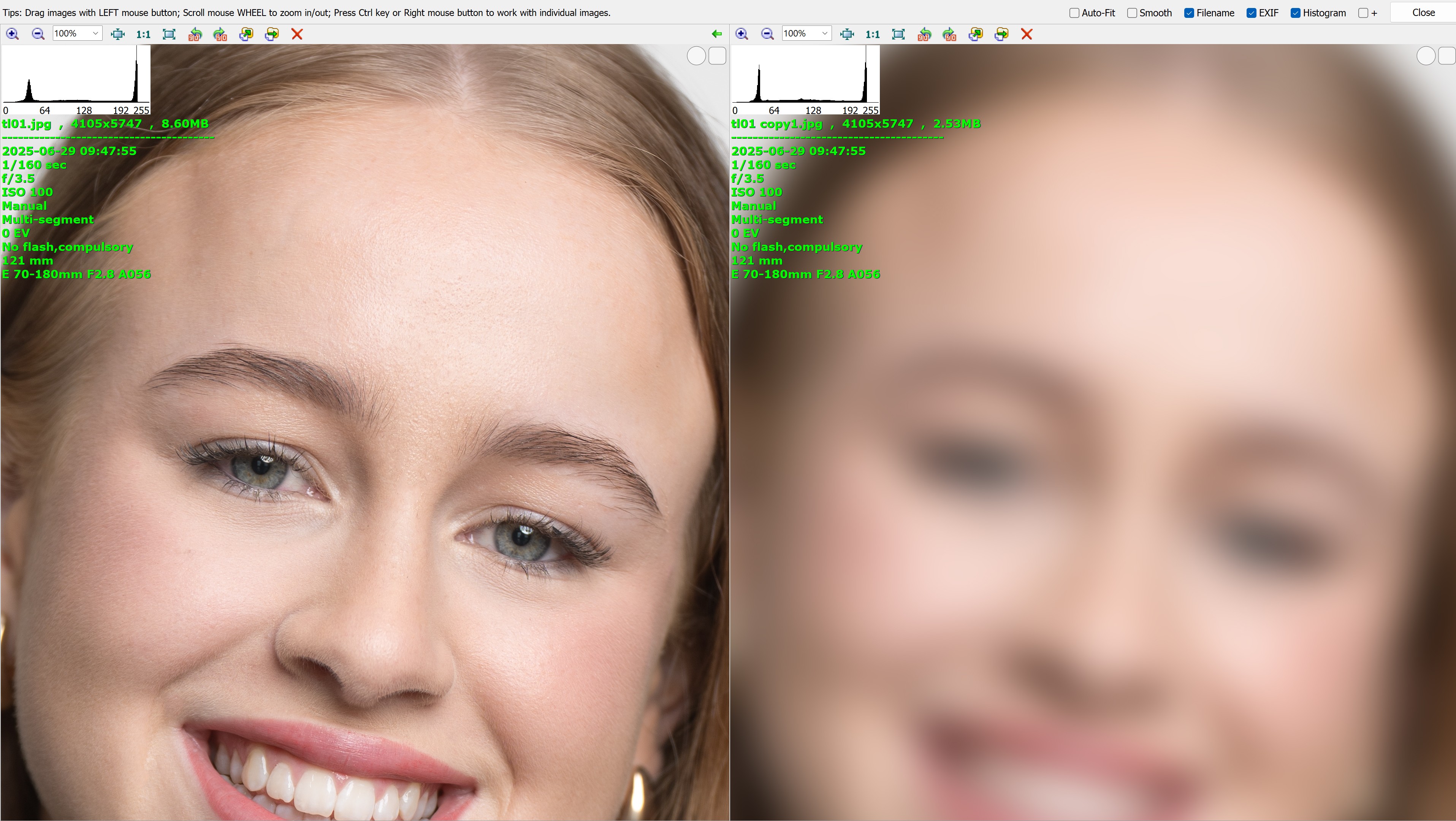This screenshot has width=1456, height=821.
Task: Disable the EXIF overlay checkbox
Action: point(1252,13)
